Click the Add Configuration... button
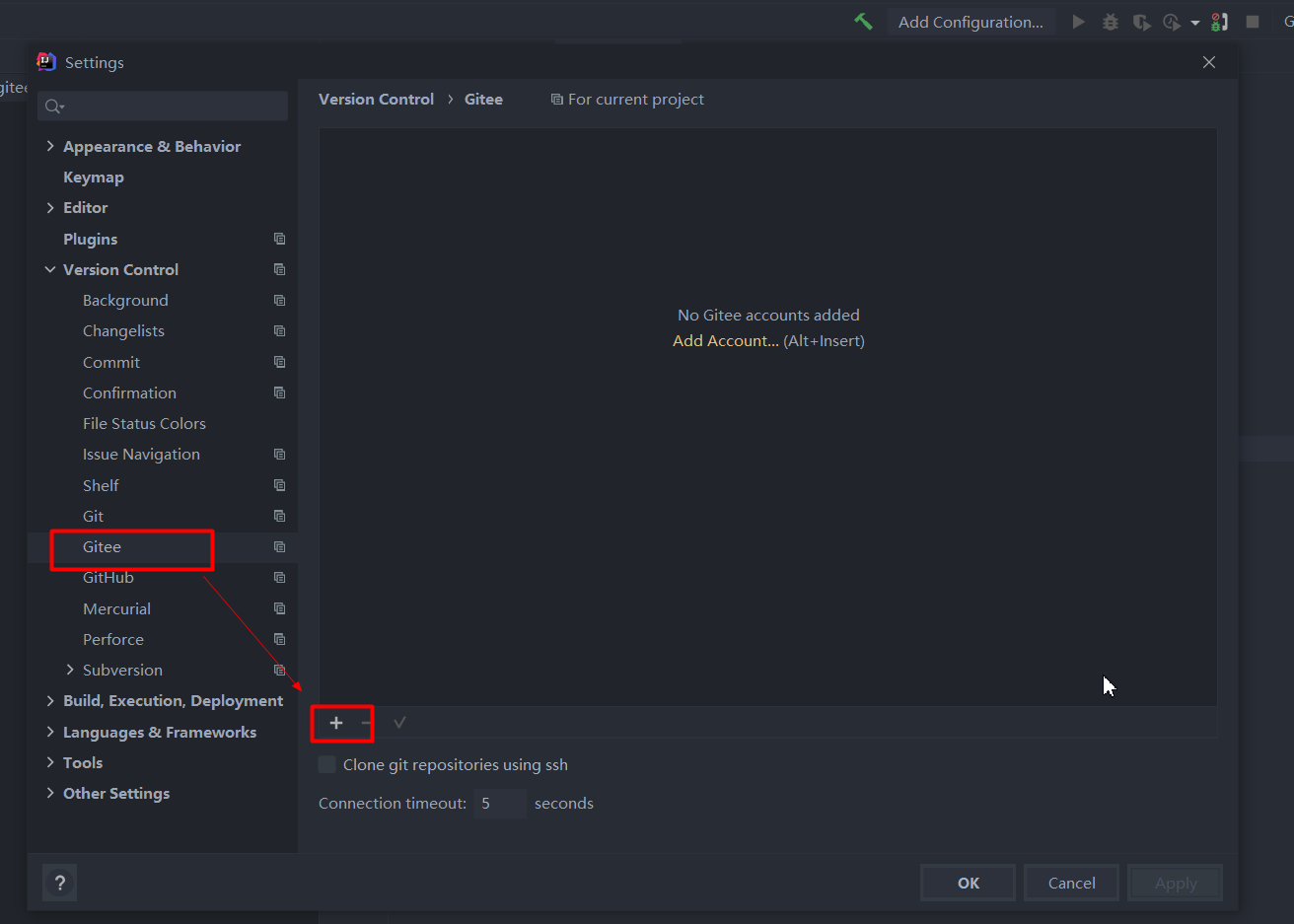 970,22
